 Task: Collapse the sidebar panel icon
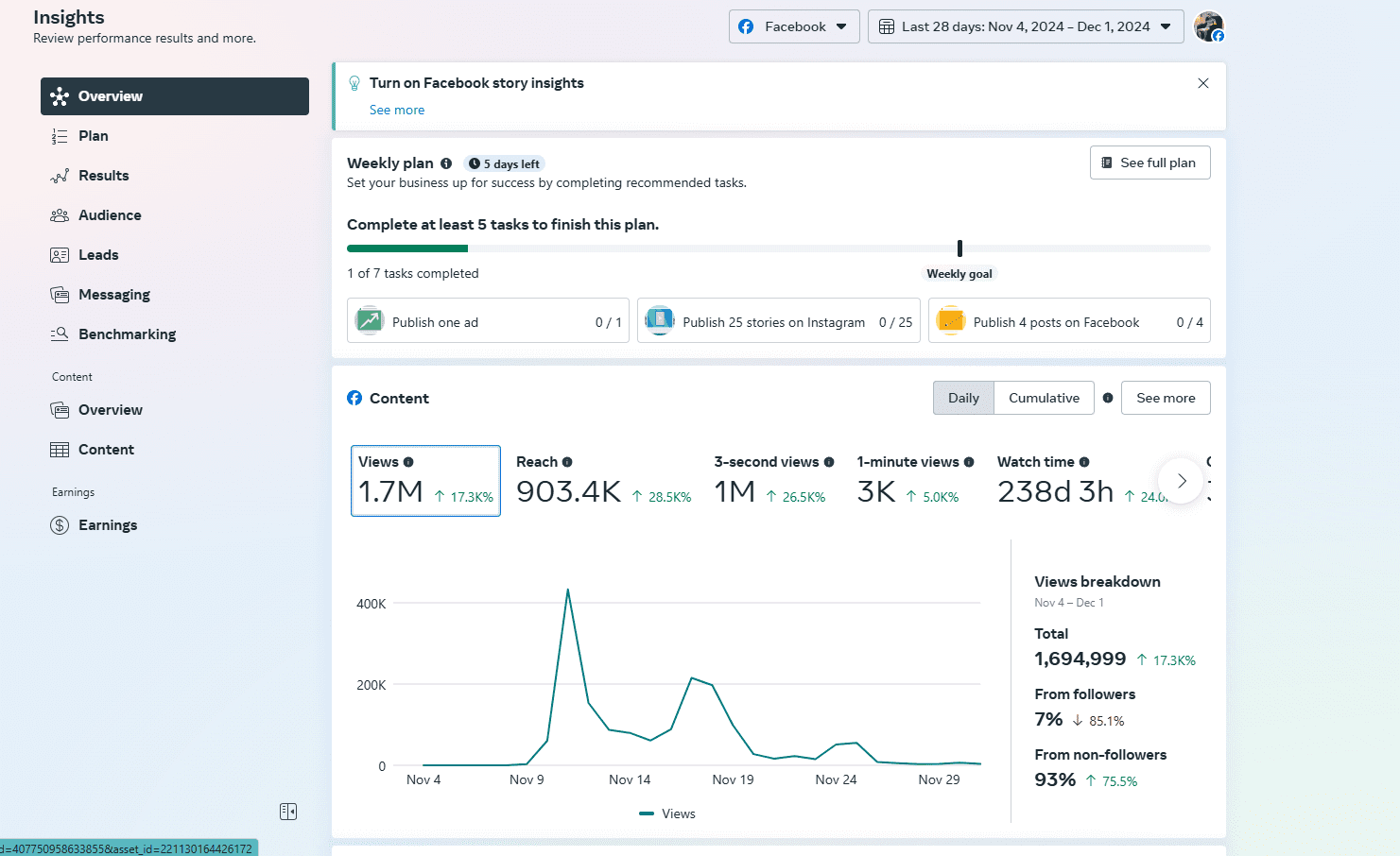pyautogui.click(x=288, y=812)
